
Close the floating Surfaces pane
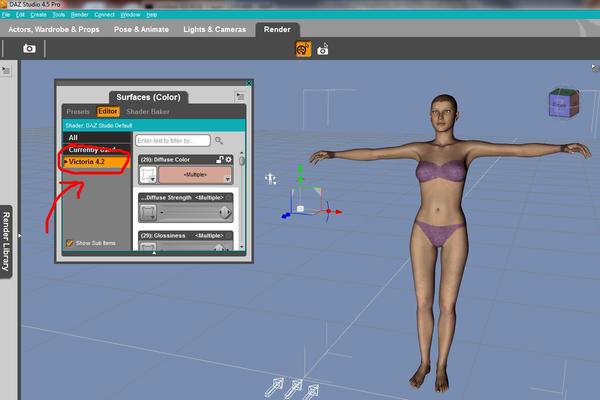pos(249,83)
